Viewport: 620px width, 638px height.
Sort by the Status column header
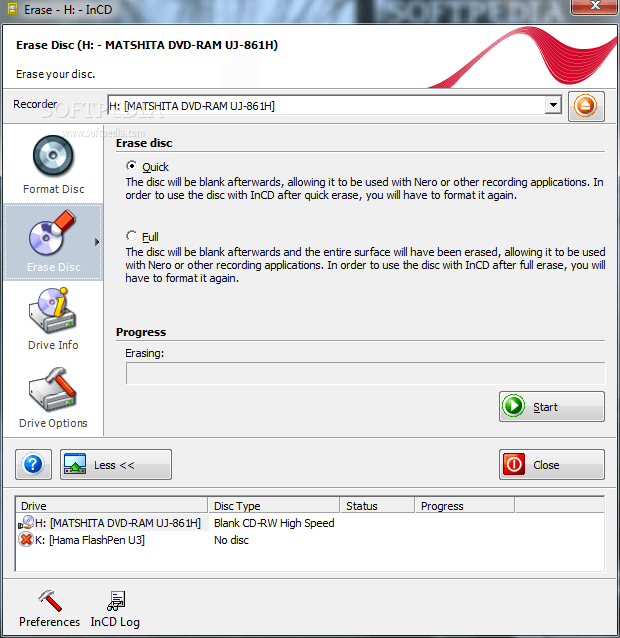pyautogui.click(x=377, y=505)
